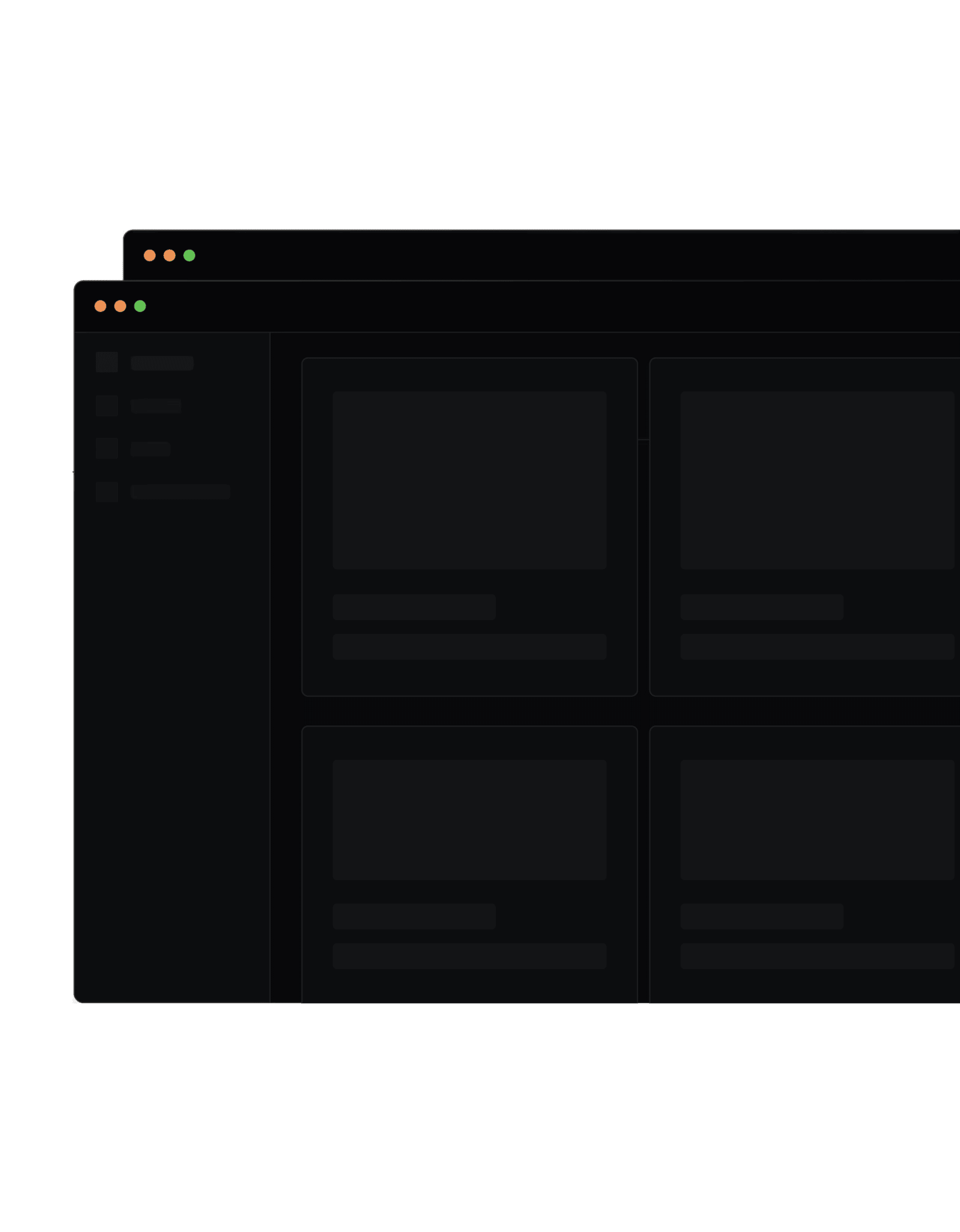Click the middle orange dot on back window

pos(169,255)
